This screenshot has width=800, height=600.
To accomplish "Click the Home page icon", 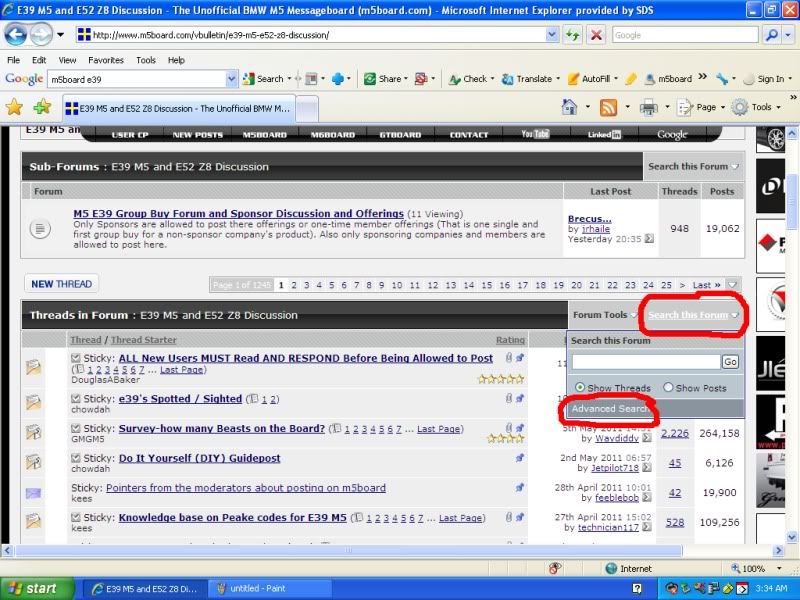I will (x=569, y=107).
